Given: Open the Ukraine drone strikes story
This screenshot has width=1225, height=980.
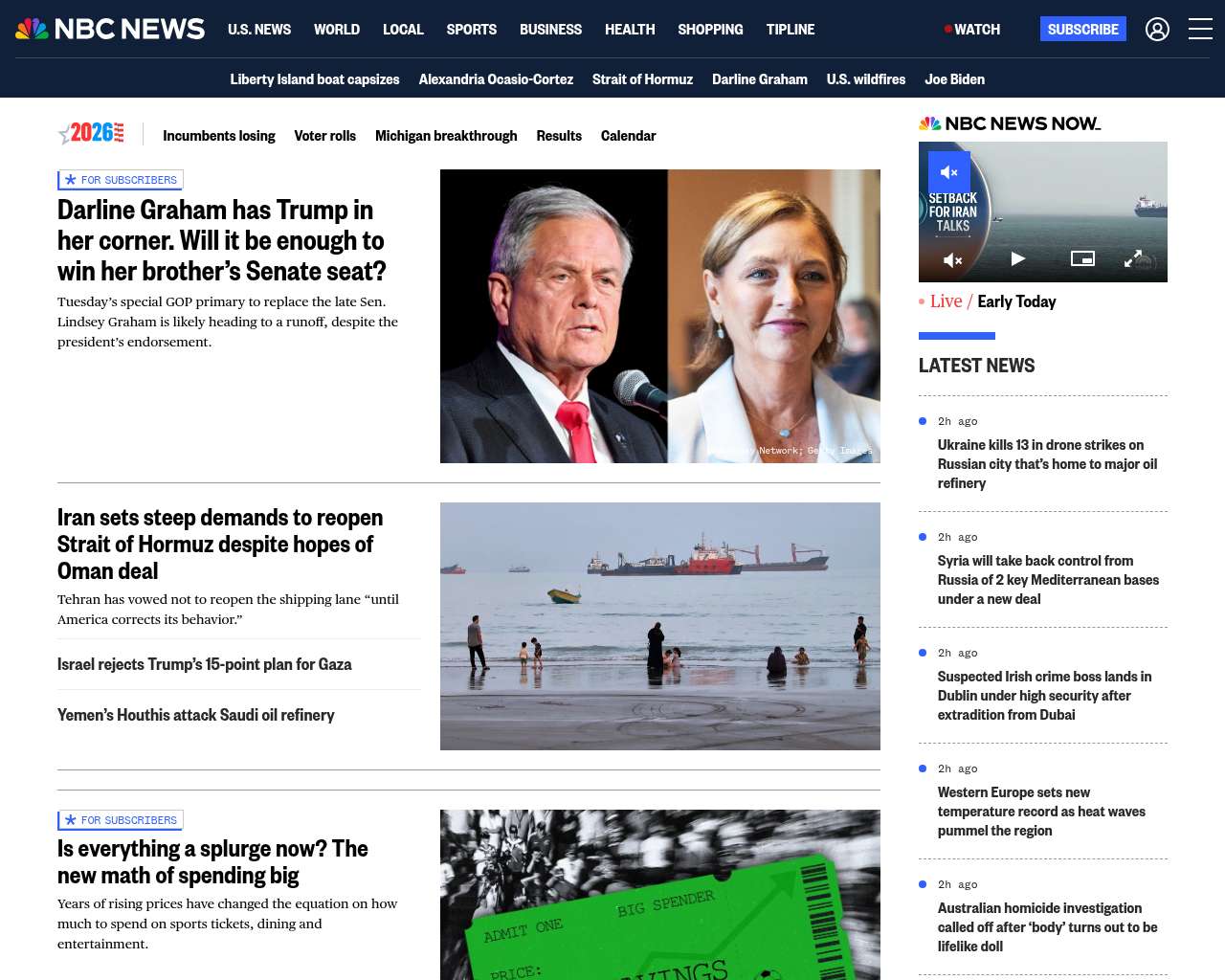Looking at the screenshot, I should 1047,464.
